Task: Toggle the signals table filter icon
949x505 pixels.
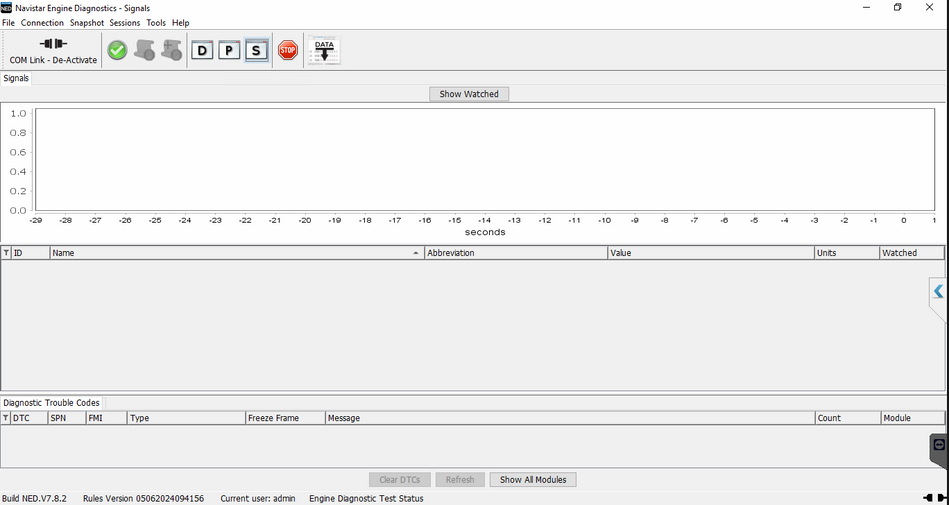Action: pos(6,253)
